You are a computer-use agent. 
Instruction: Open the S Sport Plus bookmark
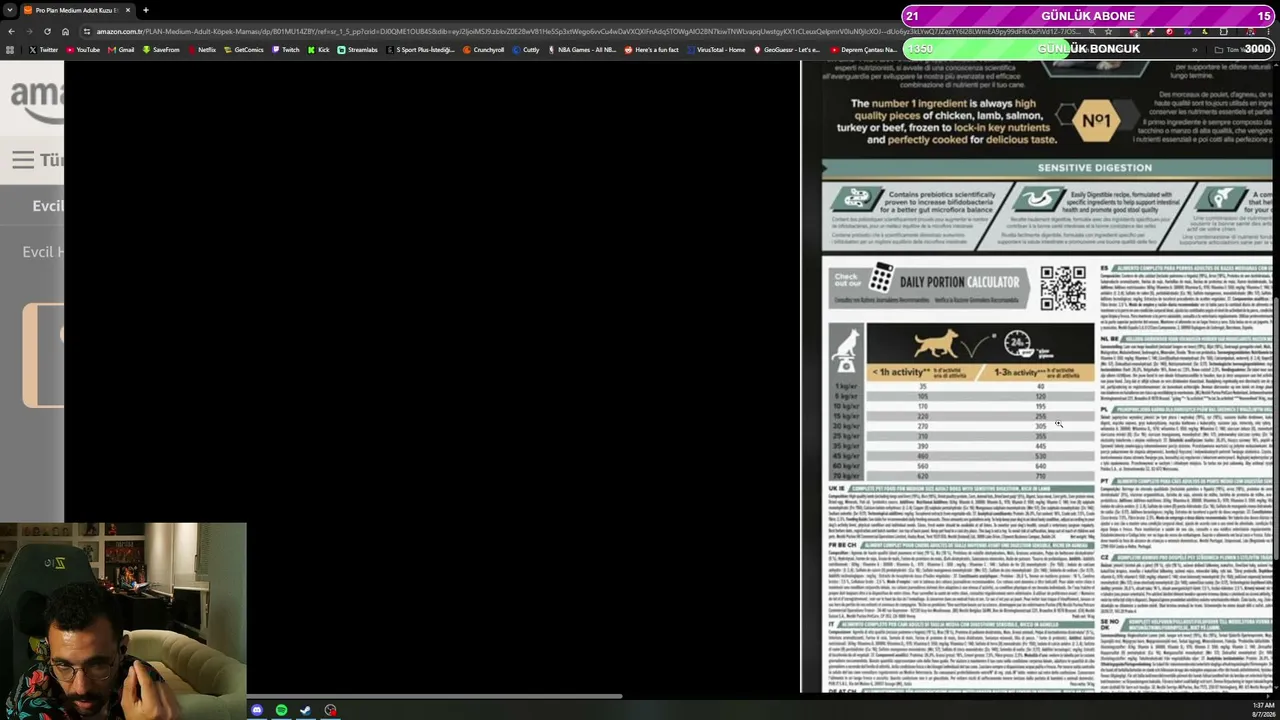coord(420,49)
